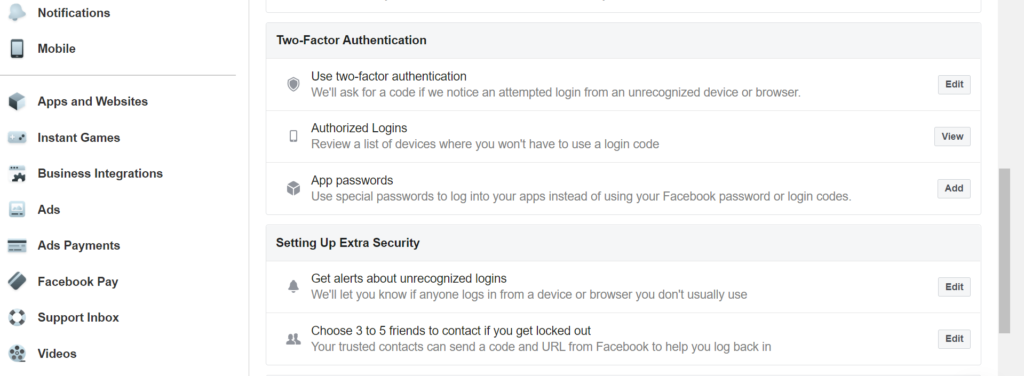The width and height of the screenshot is (1024, 376).
Task: Click the Facebook Pay tag icon
Action: (17, 281)
